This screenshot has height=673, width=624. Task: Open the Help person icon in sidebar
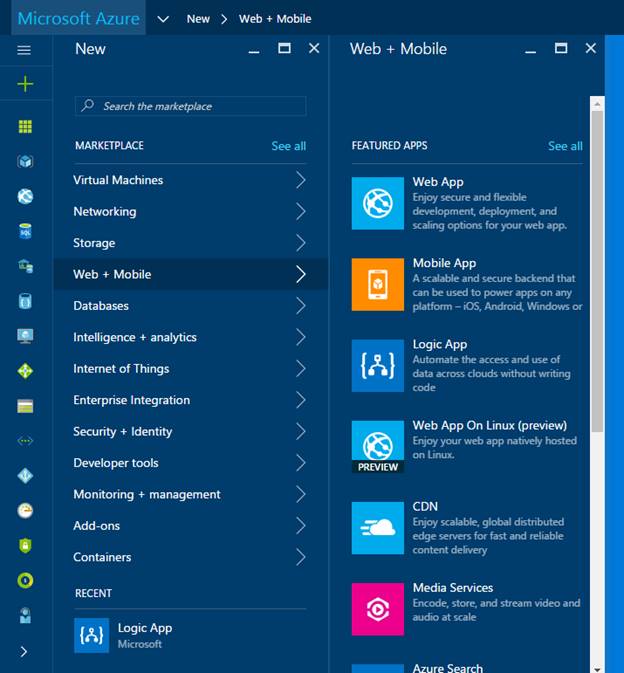(25, 615)
